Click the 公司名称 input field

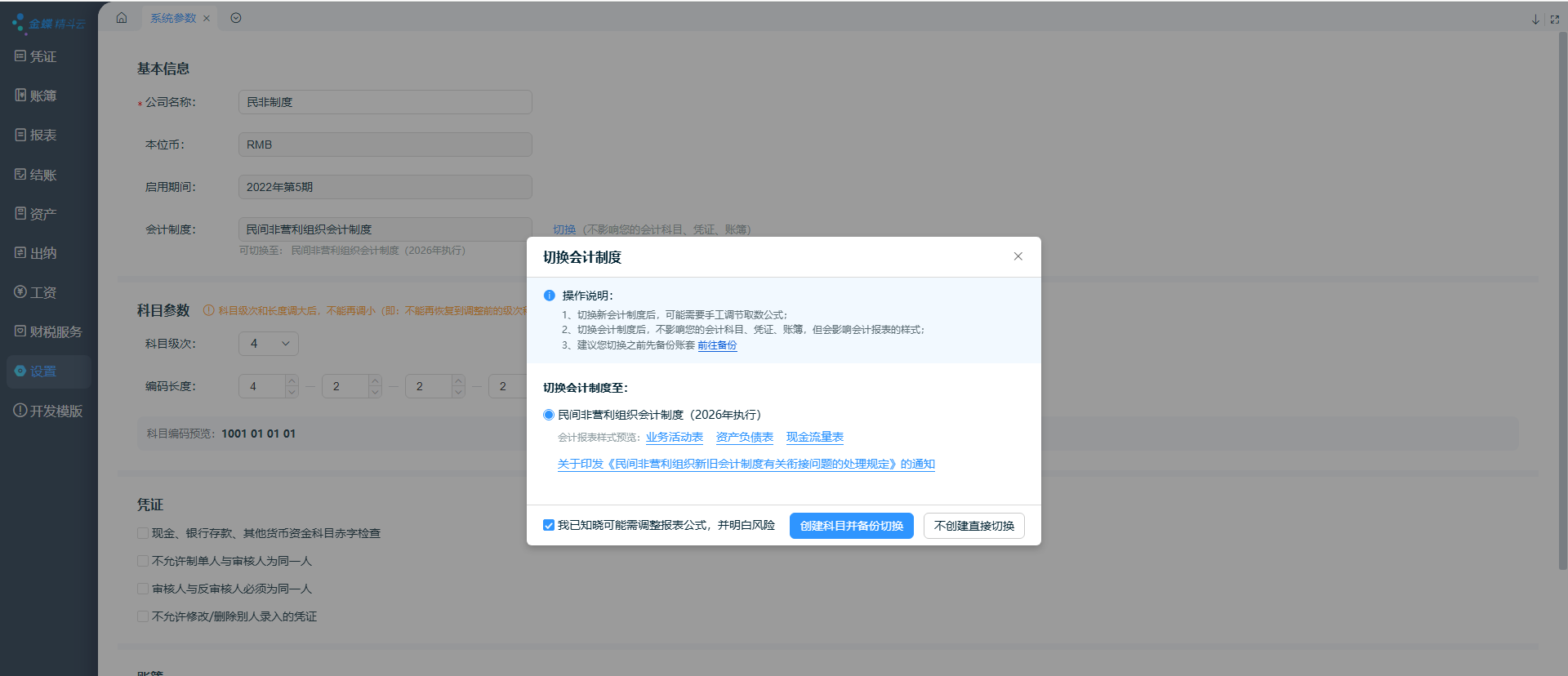click(385, 102)
